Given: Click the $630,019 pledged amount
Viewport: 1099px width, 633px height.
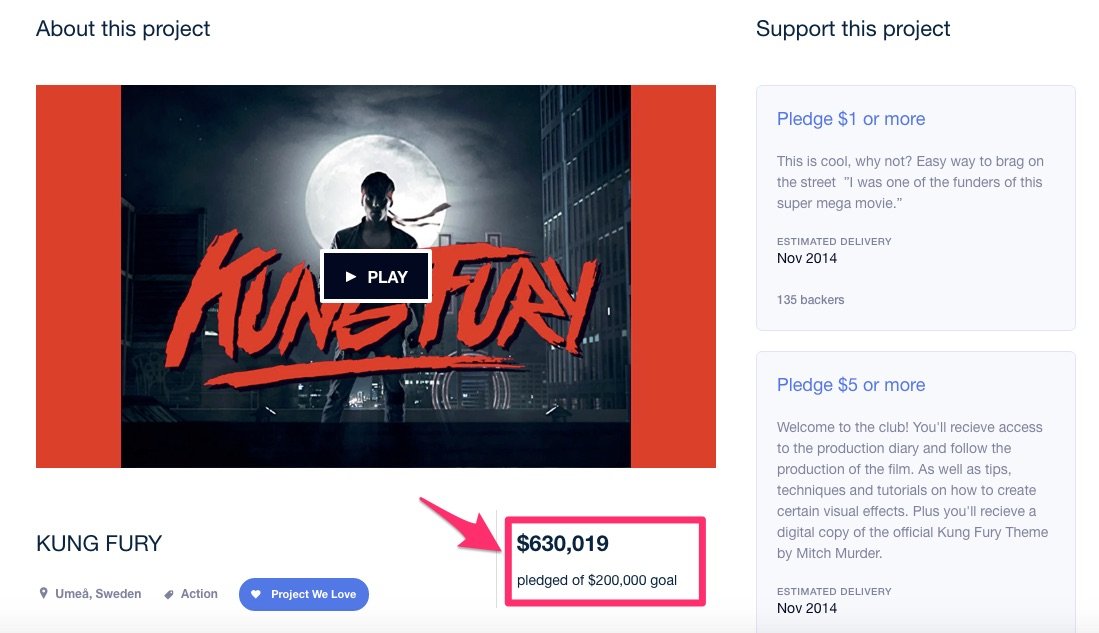Looking at the screenshot, I should coord(564,544).
